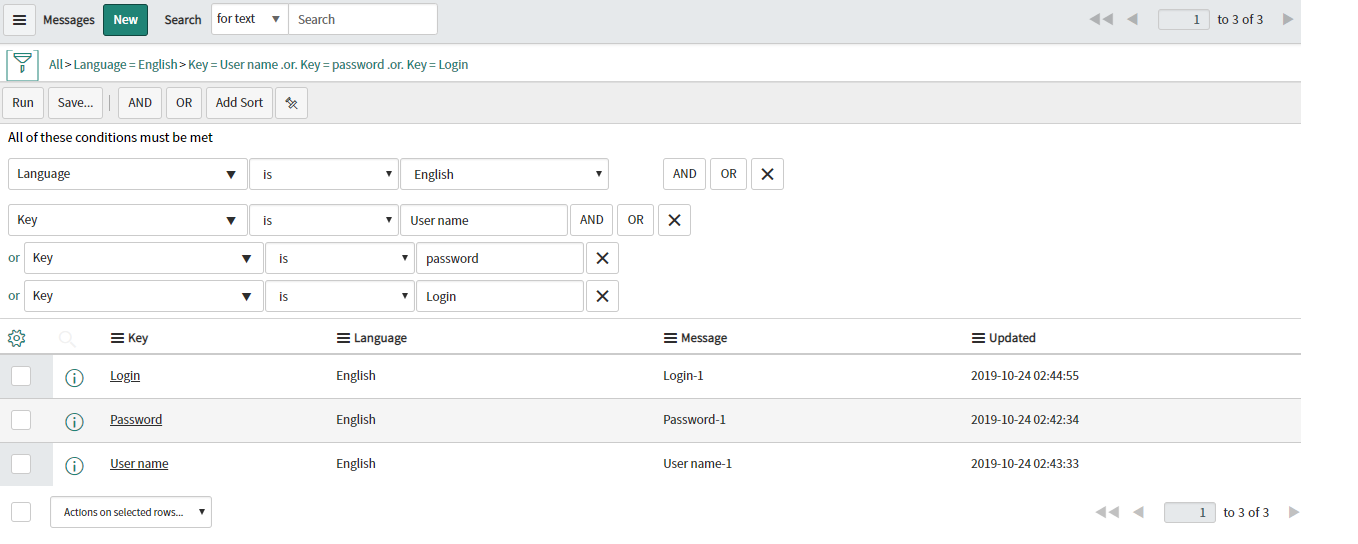Click the info icon for Login row
Screen dimensions: 1358x544
click(74, 377)
